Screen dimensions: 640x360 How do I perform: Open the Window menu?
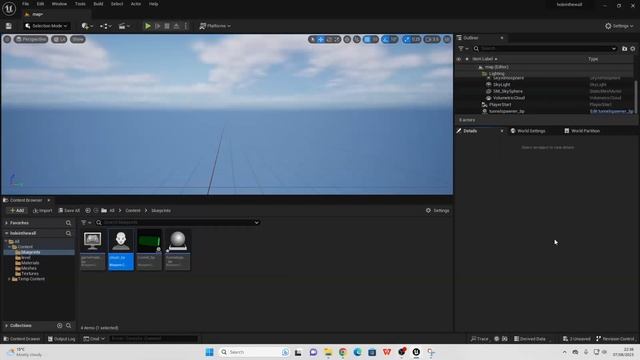59,4
